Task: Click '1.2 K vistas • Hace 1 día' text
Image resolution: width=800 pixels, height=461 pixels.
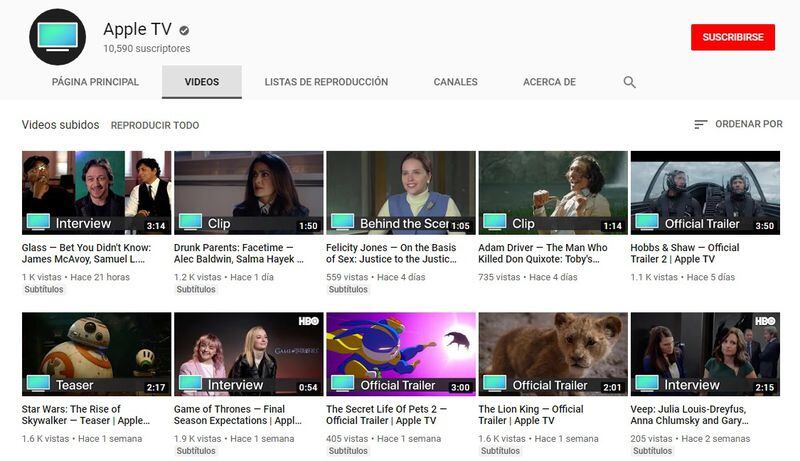Action: 224,277
